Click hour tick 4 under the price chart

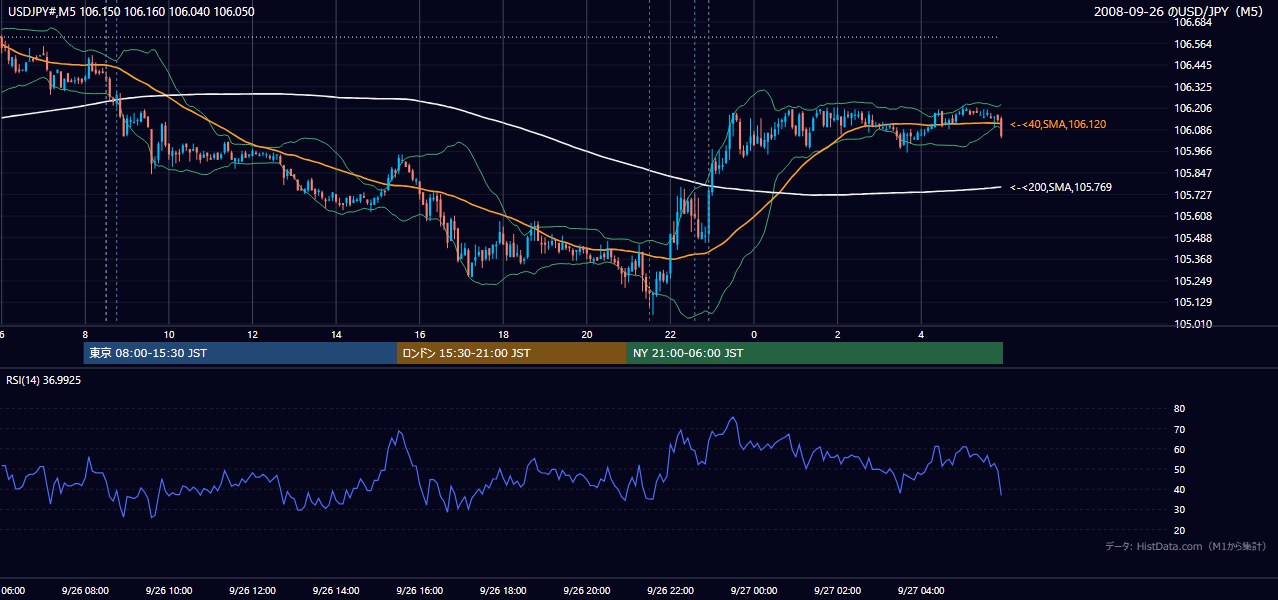click(921, 335)
